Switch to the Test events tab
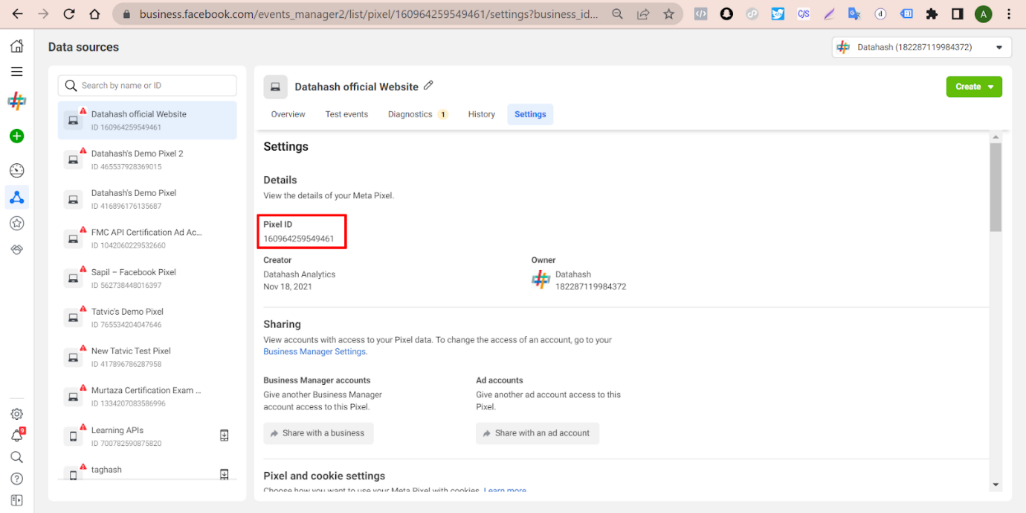 347,114
